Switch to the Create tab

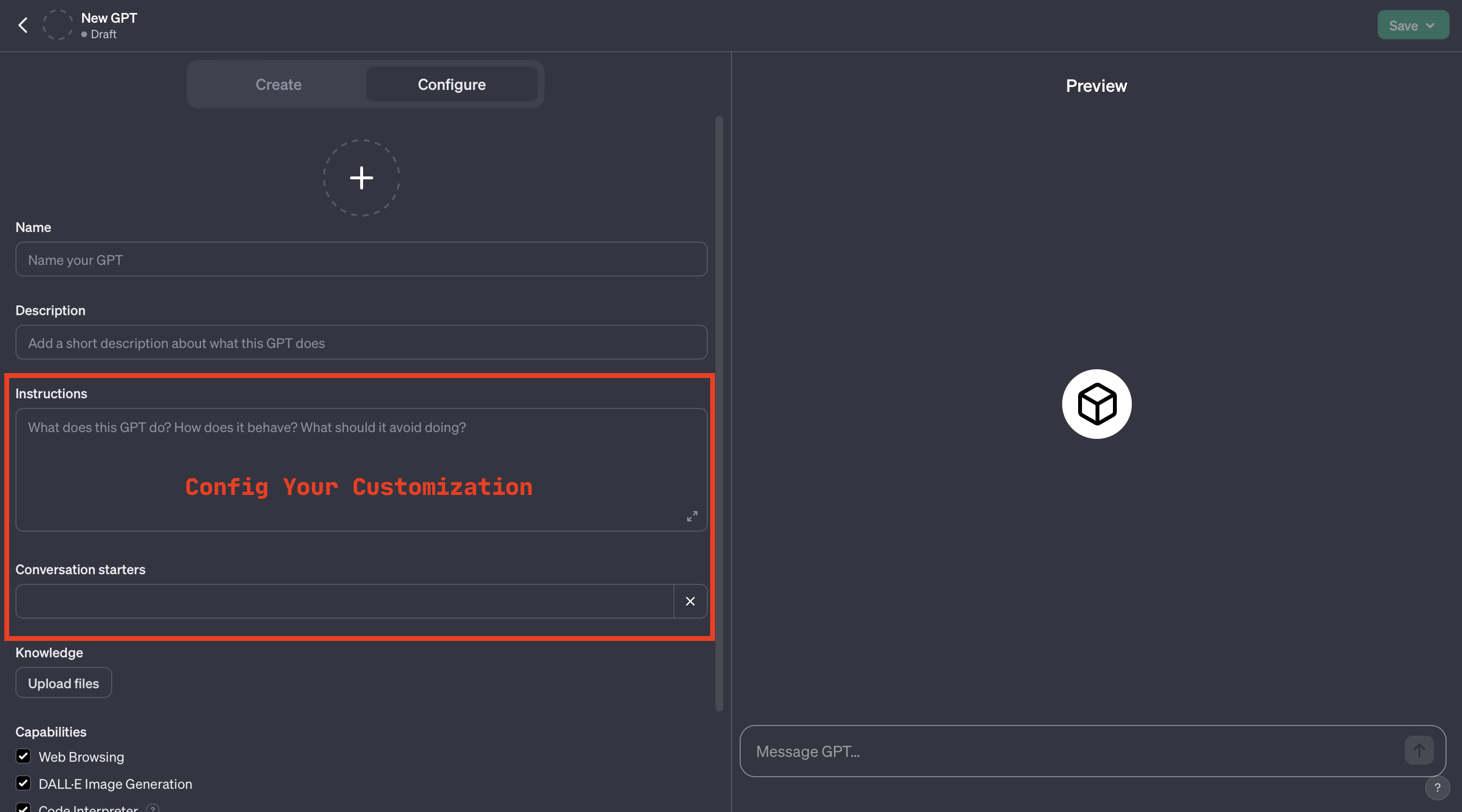(x=278, y=84)
